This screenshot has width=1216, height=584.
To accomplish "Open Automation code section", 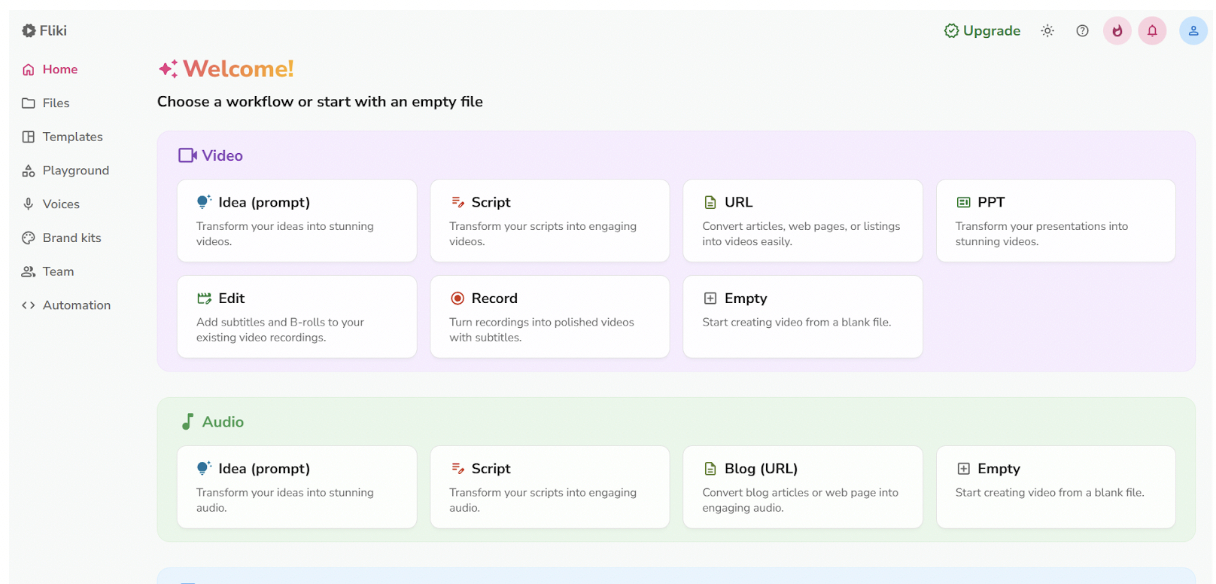I will click(x=76, y=306).
